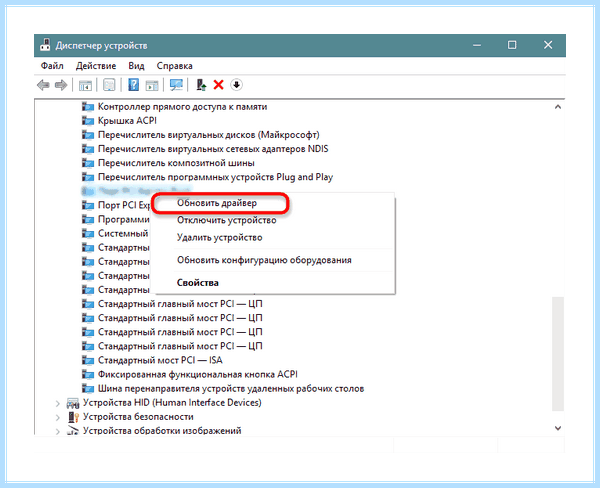Click the blue Help question-mark icon
Image resolution: width=600 pixels, height=488 pixels.
133,85
